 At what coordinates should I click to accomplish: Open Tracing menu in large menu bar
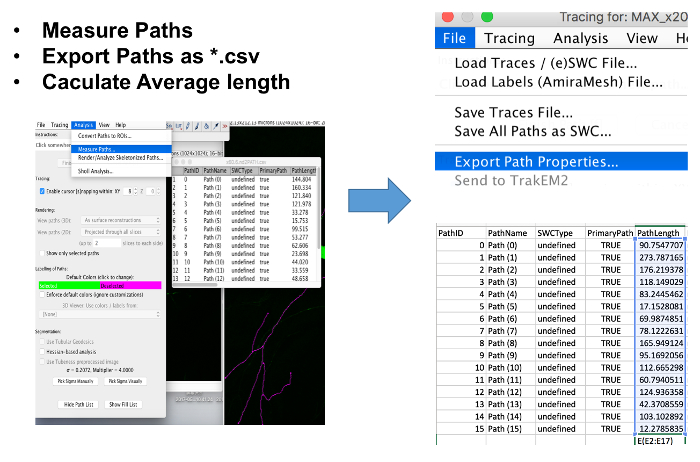click(509, 38)
